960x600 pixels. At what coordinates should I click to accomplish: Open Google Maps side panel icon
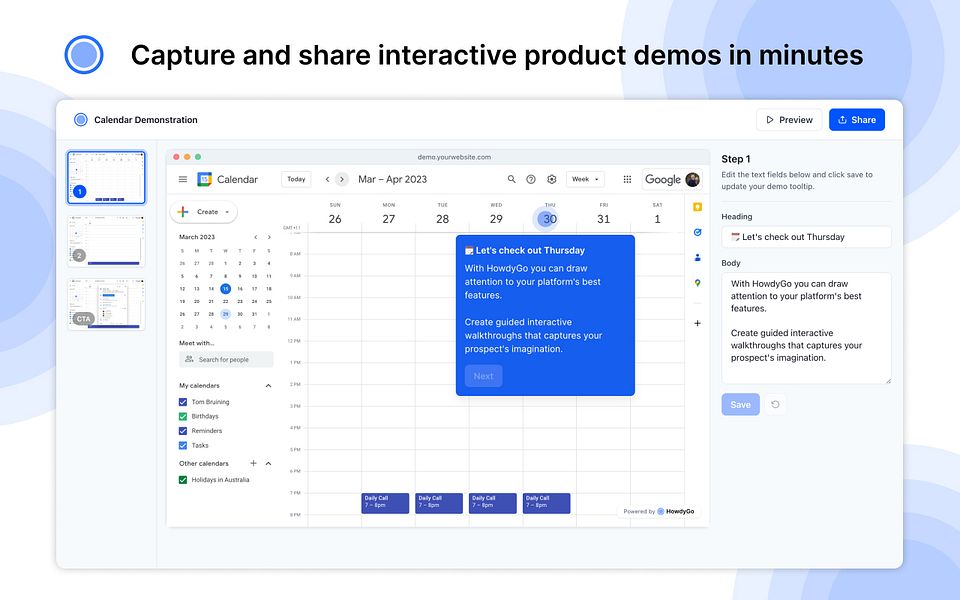697,283
